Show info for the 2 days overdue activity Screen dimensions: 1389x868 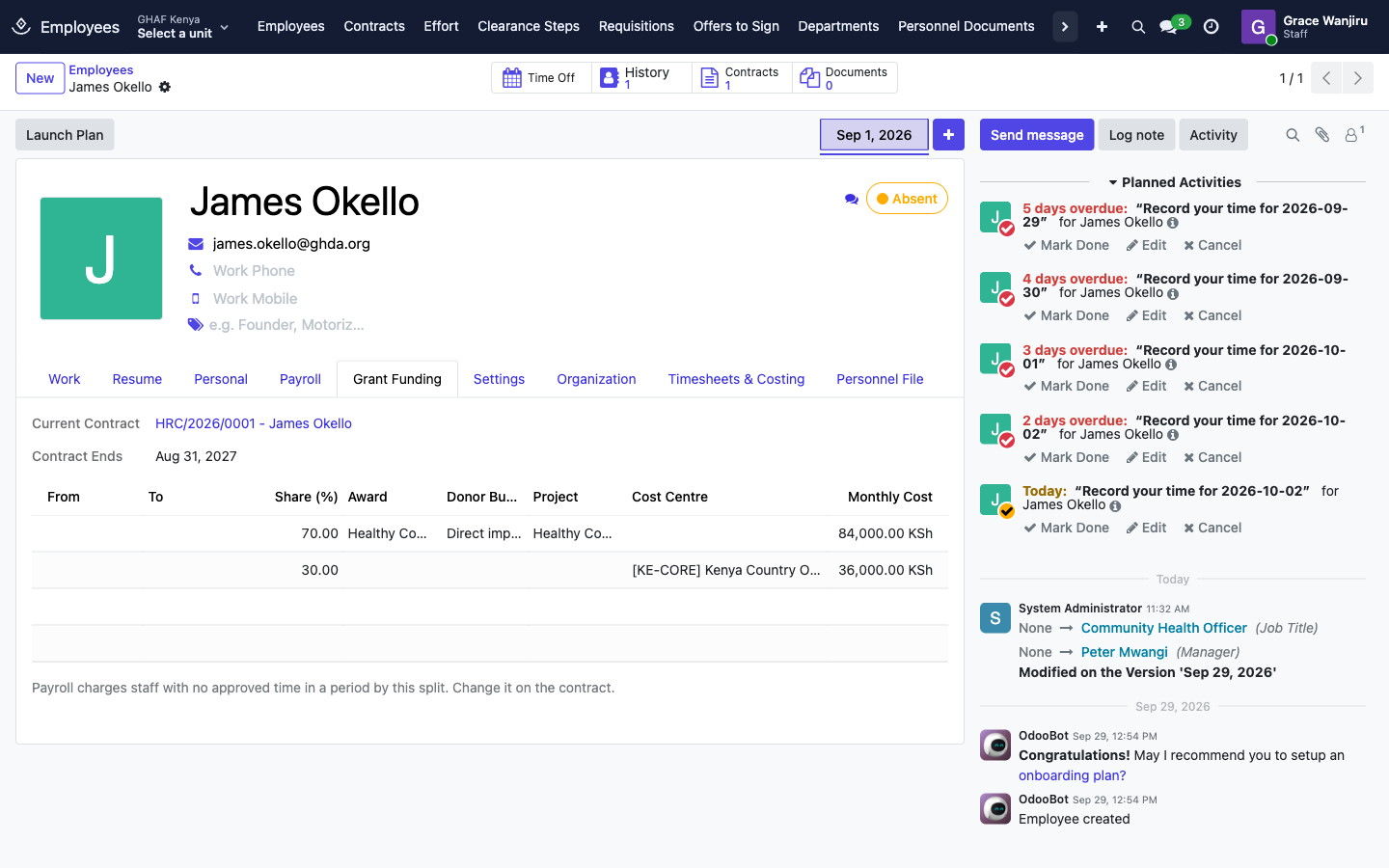[1173, 435]
